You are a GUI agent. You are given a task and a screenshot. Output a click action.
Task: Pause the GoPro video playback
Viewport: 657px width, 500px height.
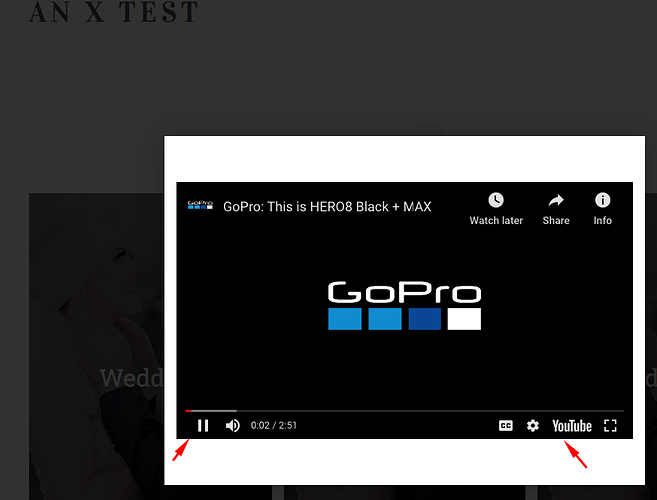(x=203, y=425)
